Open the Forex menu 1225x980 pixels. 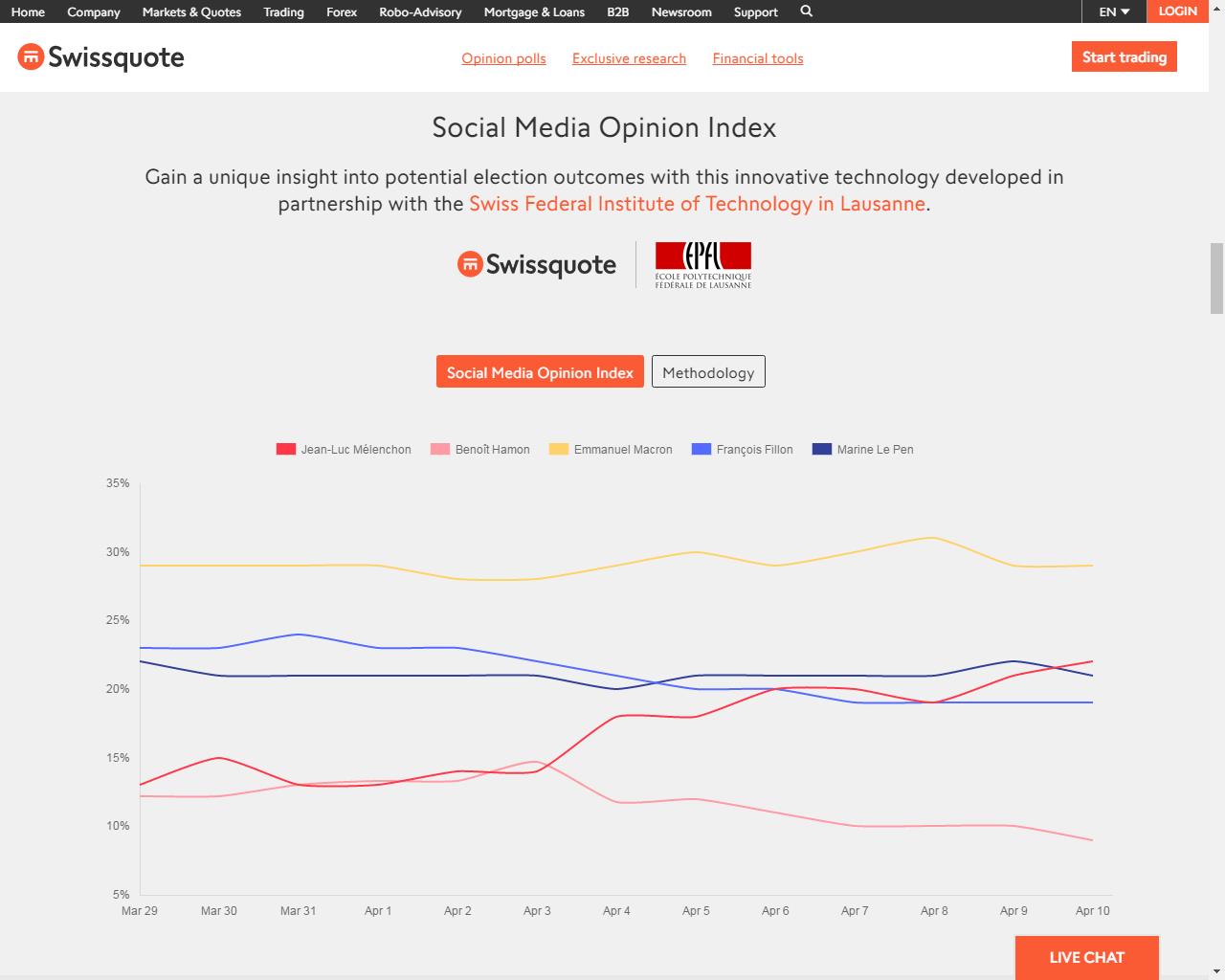342,12
